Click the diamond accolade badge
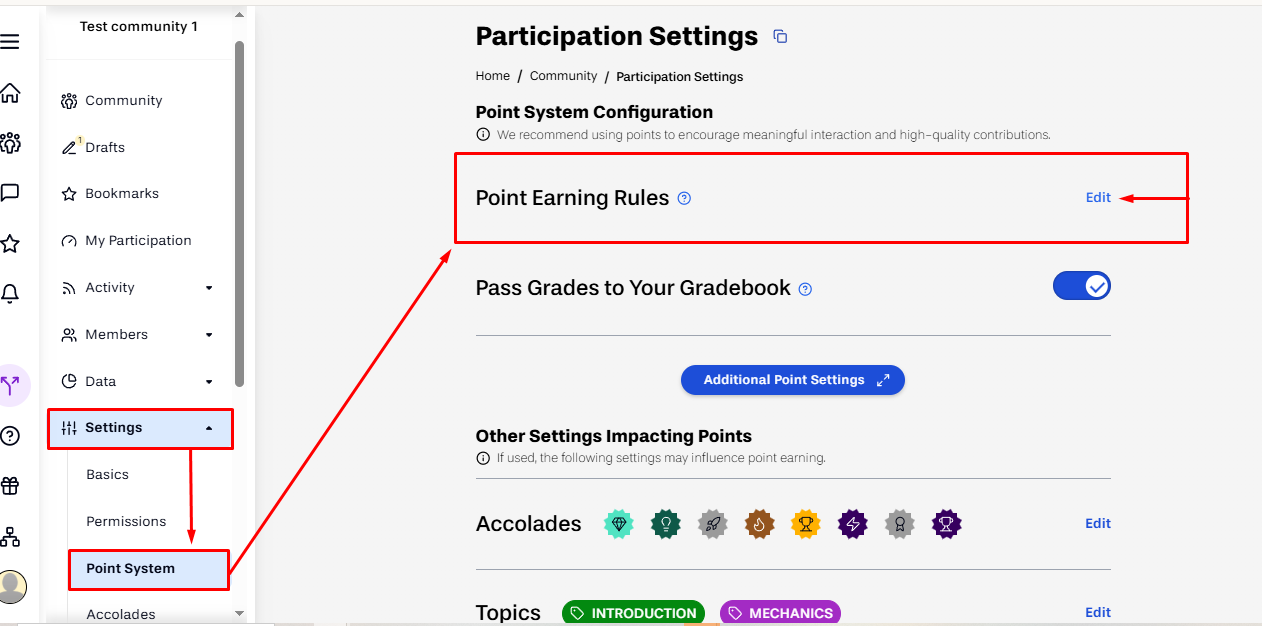Screen dimensions: 1262x626 (620, 523)
